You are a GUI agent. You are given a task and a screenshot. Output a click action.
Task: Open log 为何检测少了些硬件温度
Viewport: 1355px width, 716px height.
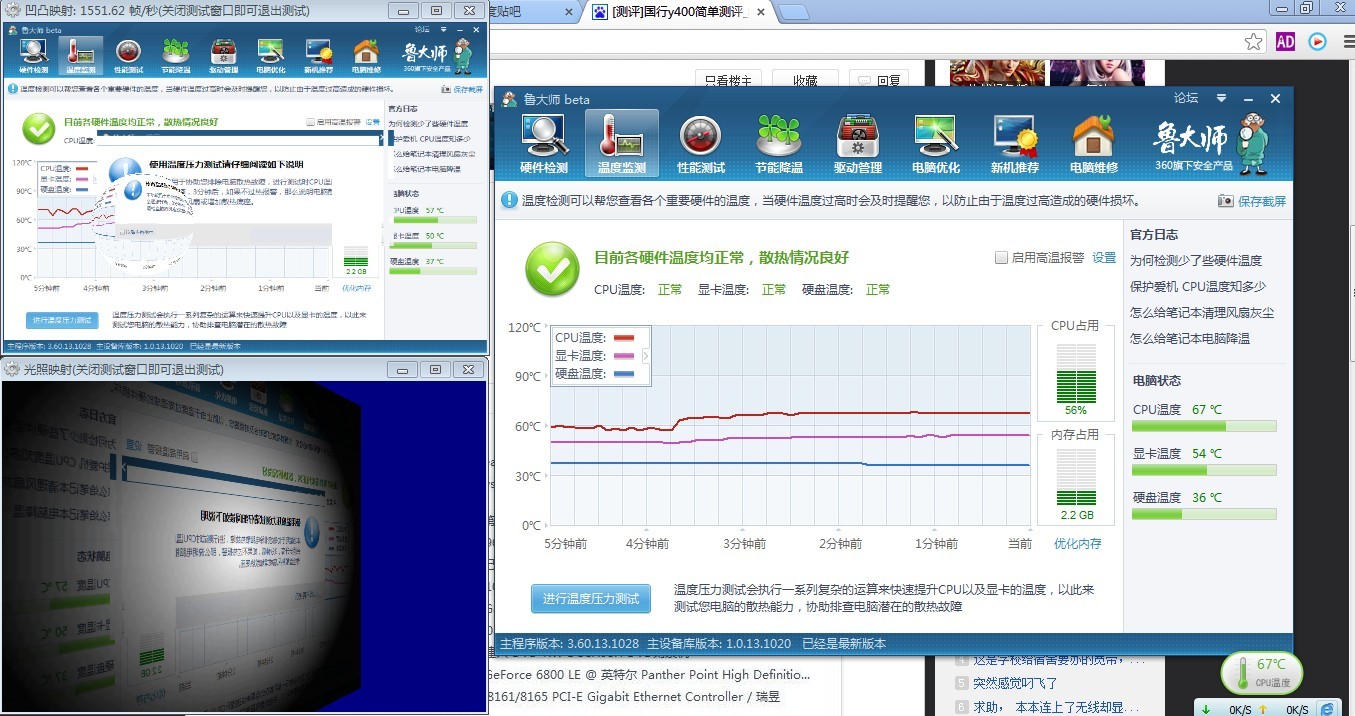(x=1196, y=260)
